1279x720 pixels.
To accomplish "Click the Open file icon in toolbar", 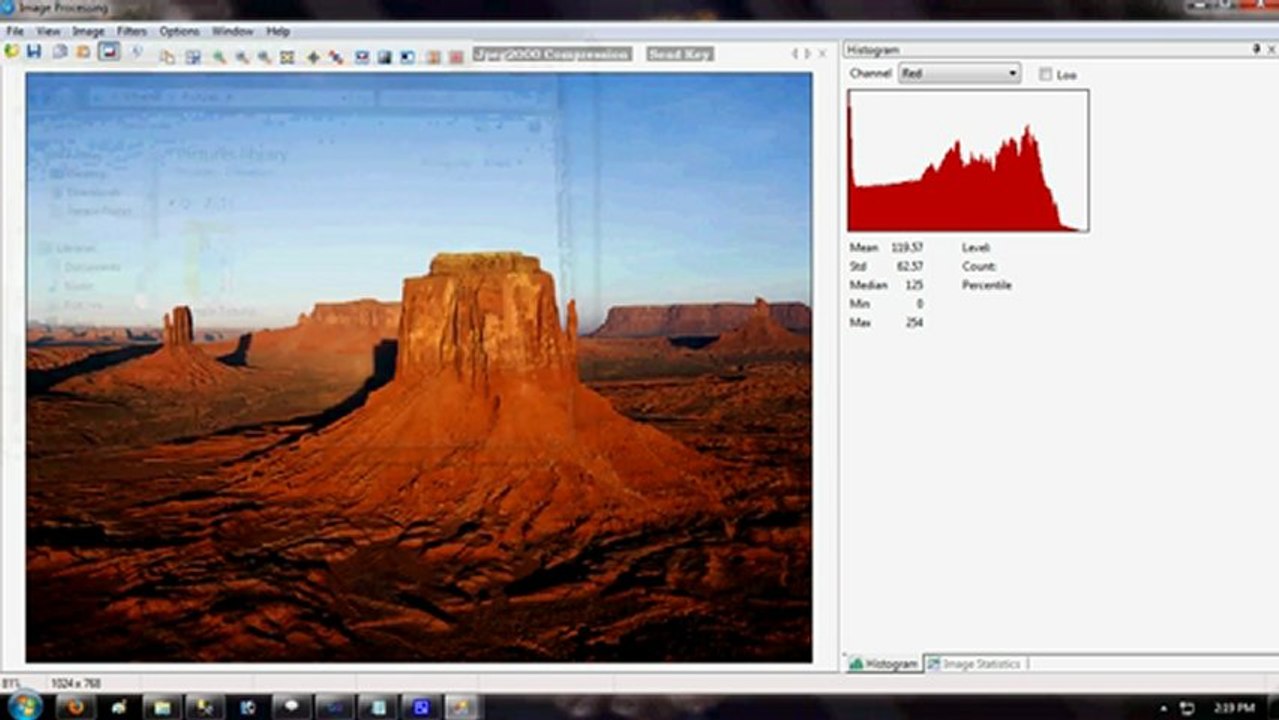I will (x=11, y=51).
